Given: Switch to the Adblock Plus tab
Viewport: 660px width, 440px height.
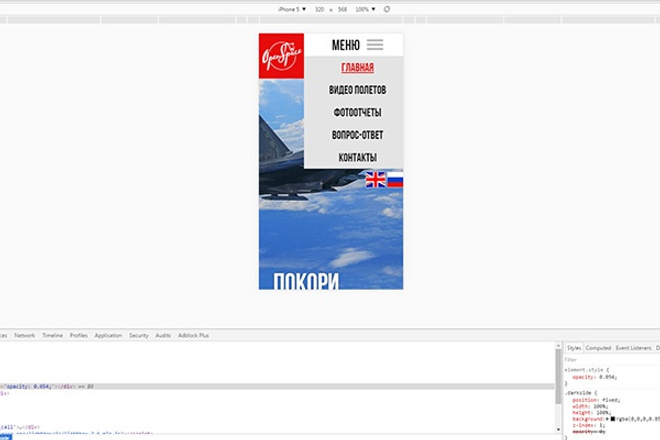Looking at the screenshot, I should 193,336.
